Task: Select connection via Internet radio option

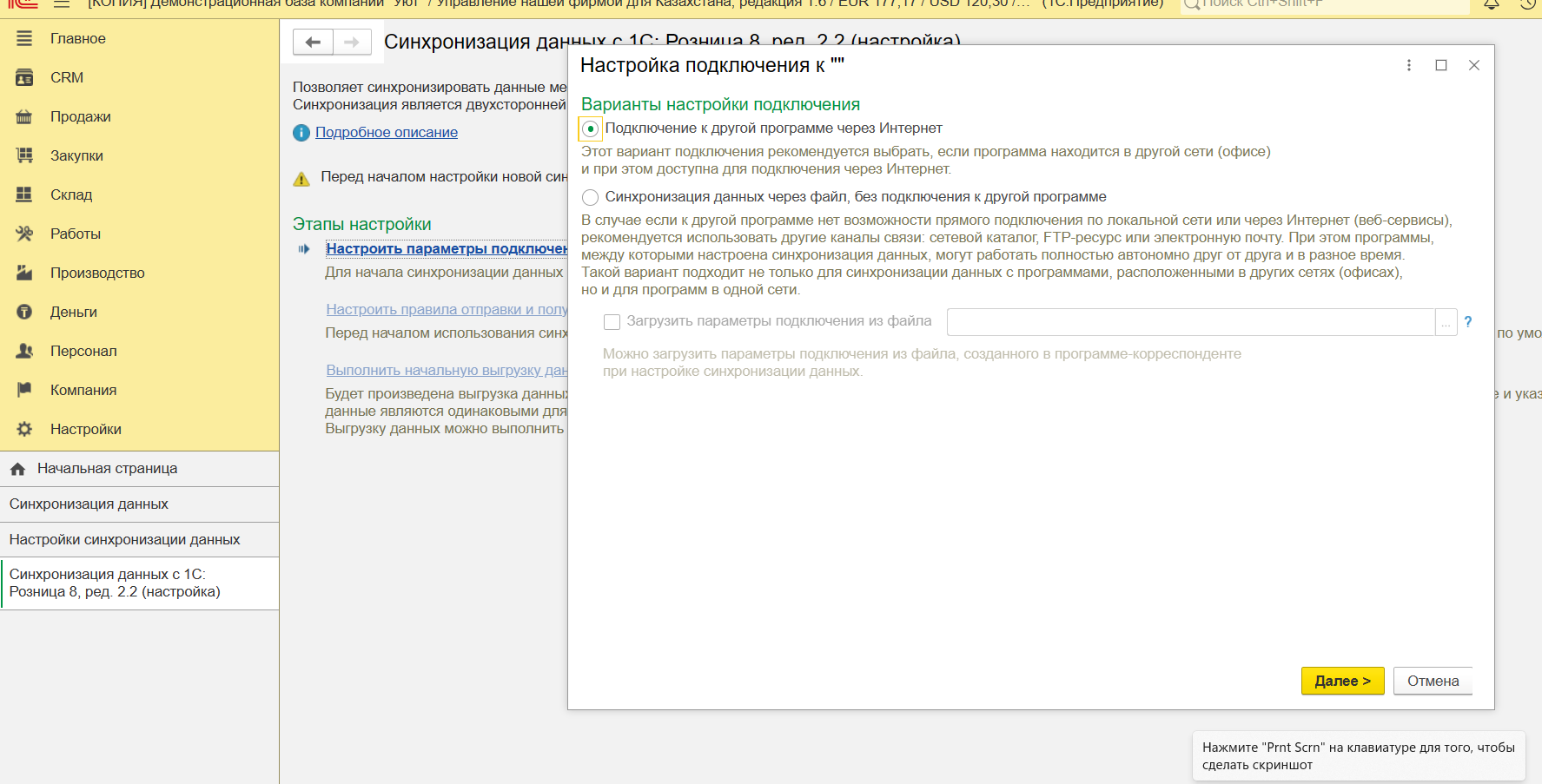Action: click(591, 129)
